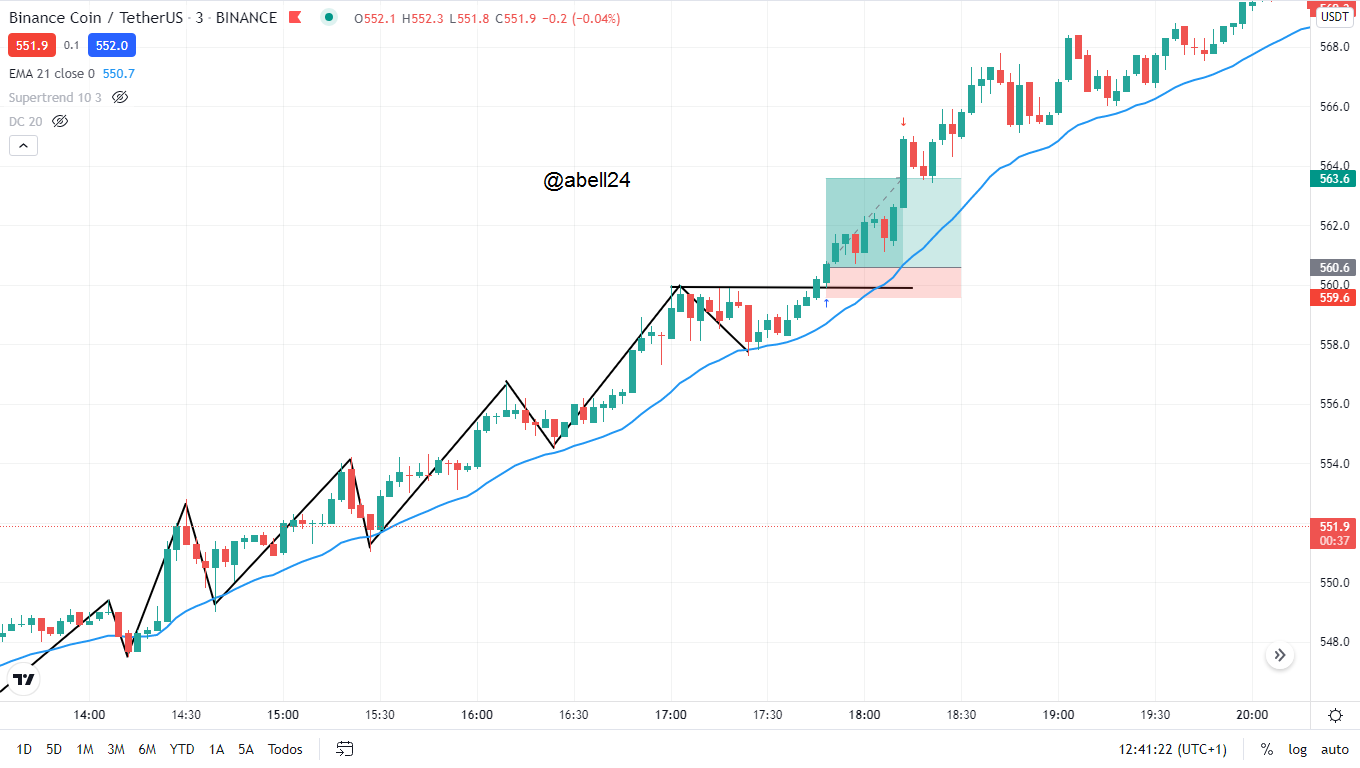The height and width of the screenshot is (768, 1360).
Task: Toggle auto scale mode
Action: click(x=1334, y=749)
